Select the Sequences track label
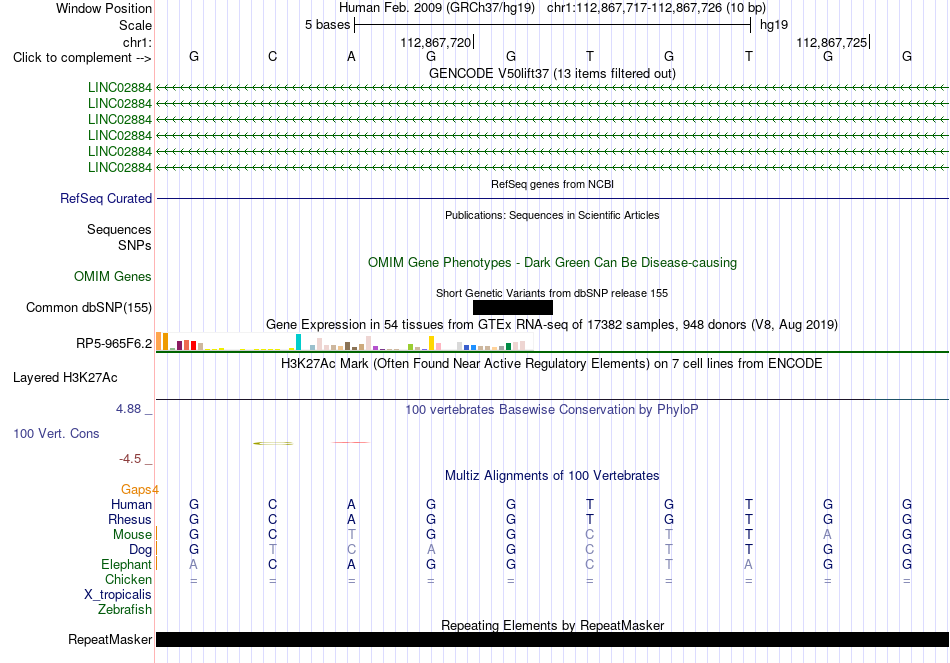950x663 pixels. click(x=119, y=229)
